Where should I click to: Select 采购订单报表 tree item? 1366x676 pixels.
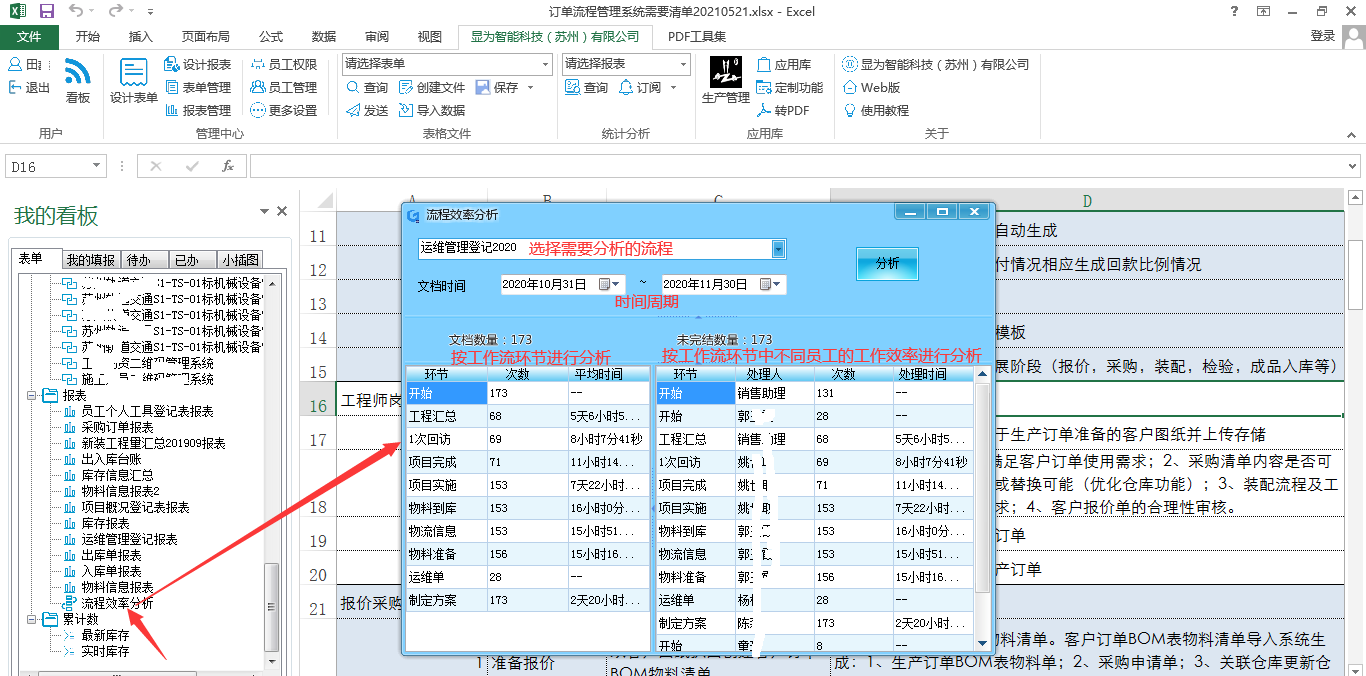117,427
